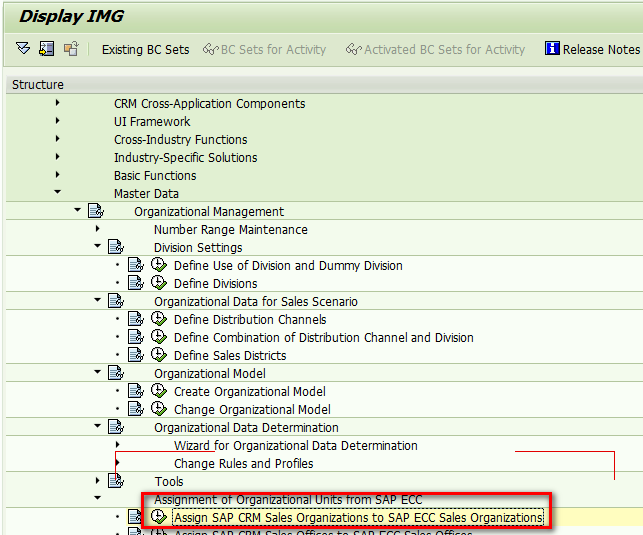Execute Assign SAP CRM Sales Organizations activity
This screenshot has width=643, height=535.
[x=159, y=517]
